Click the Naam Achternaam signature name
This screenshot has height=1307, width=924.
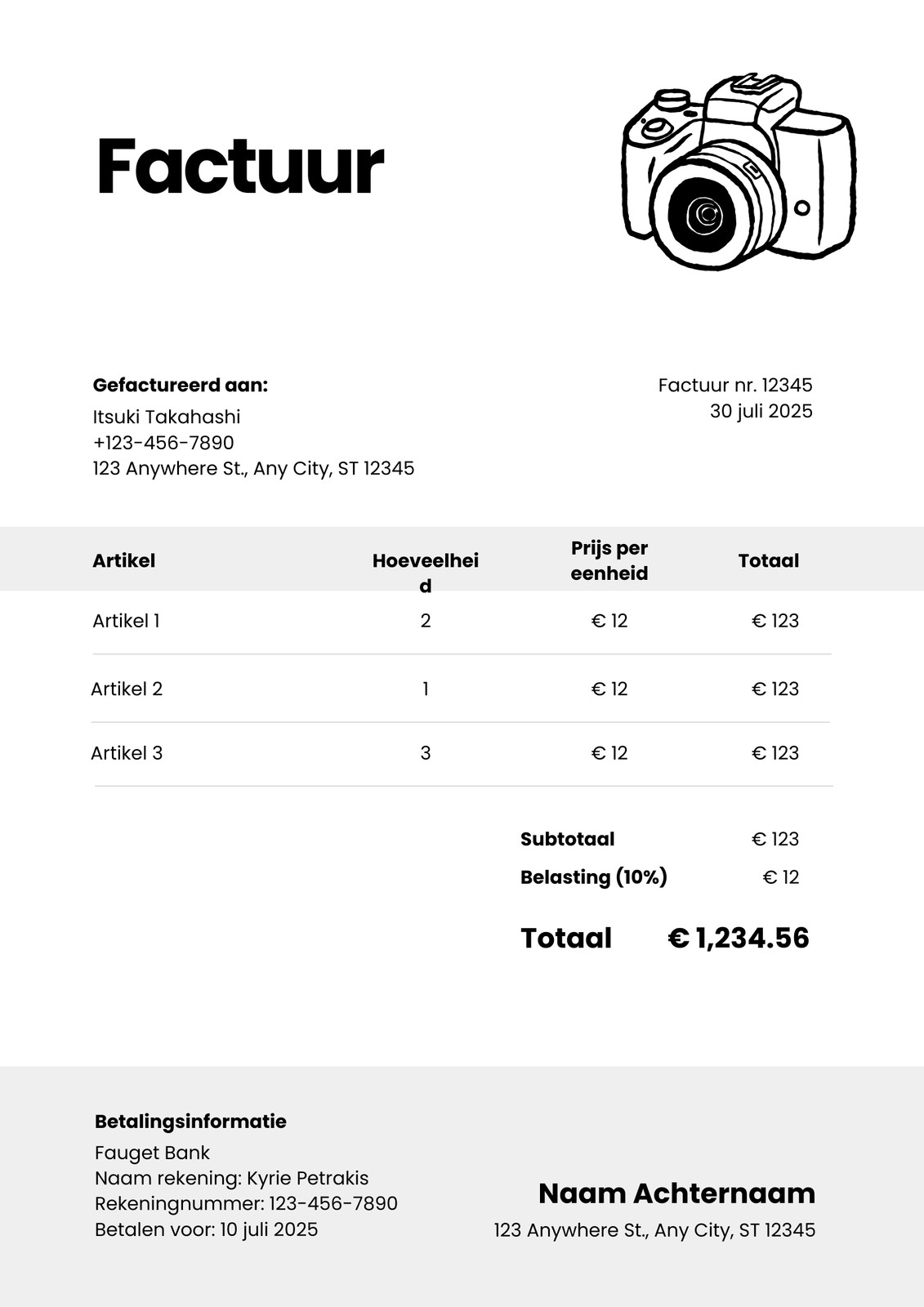tap(677, 1193)
